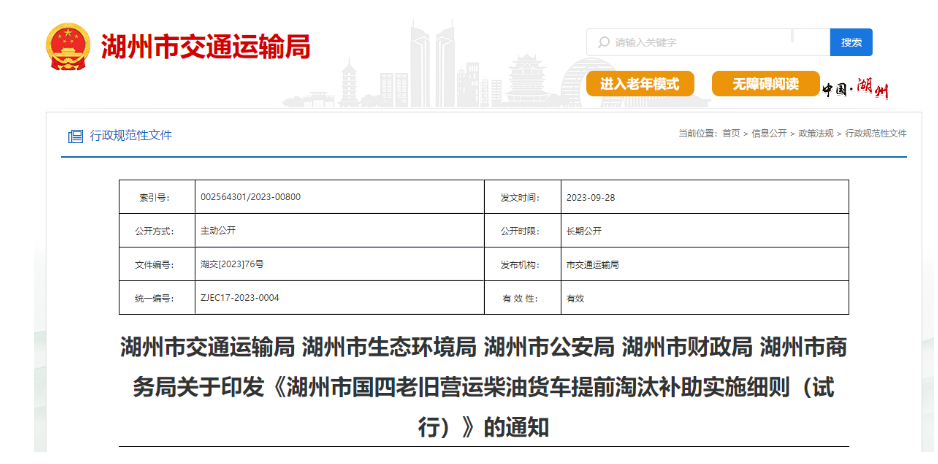Go to 首页 in the breadcrumb

click(x=731, y=133)
